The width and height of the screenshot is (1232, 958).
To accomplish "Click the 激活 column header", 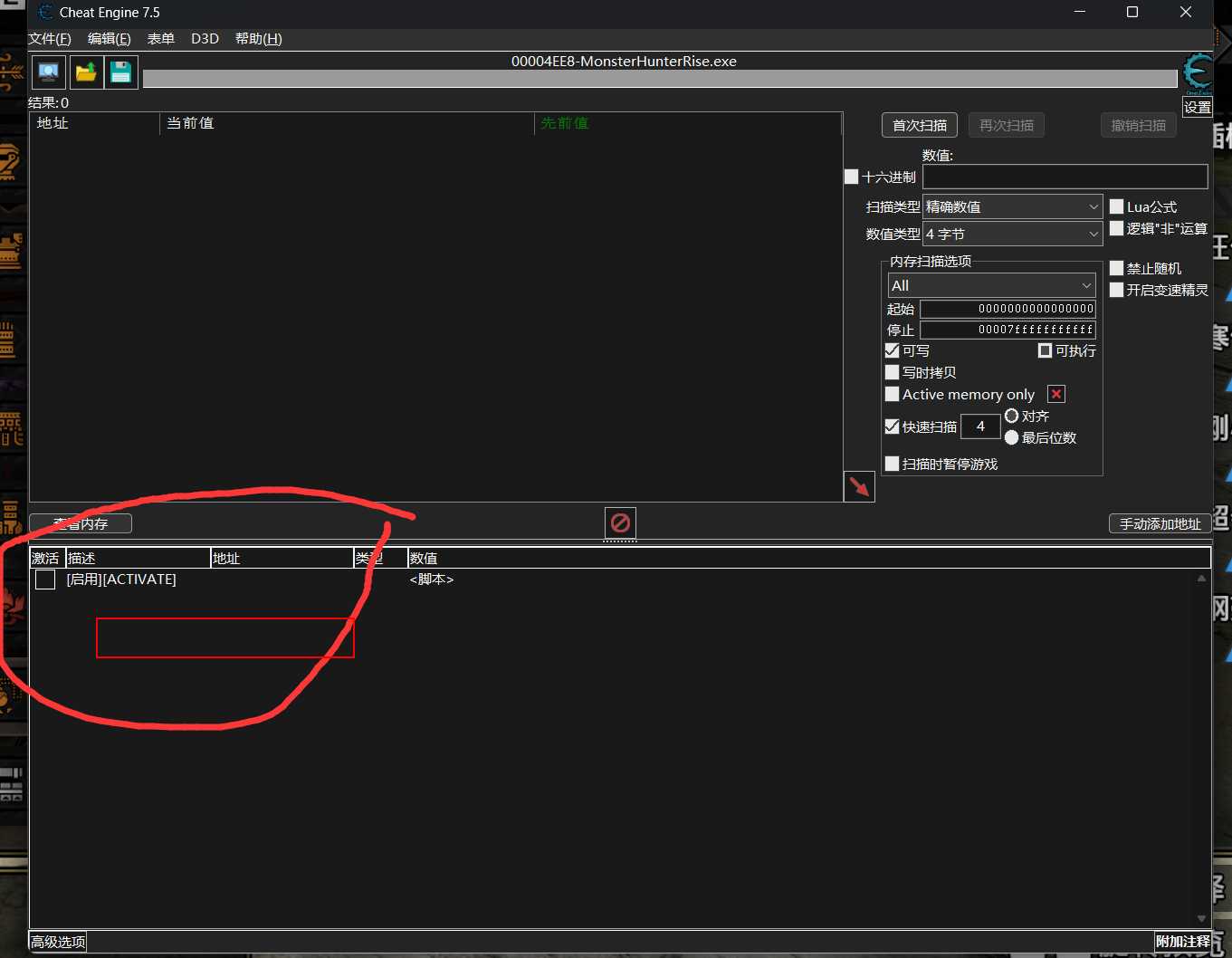I will pos(47,558).
